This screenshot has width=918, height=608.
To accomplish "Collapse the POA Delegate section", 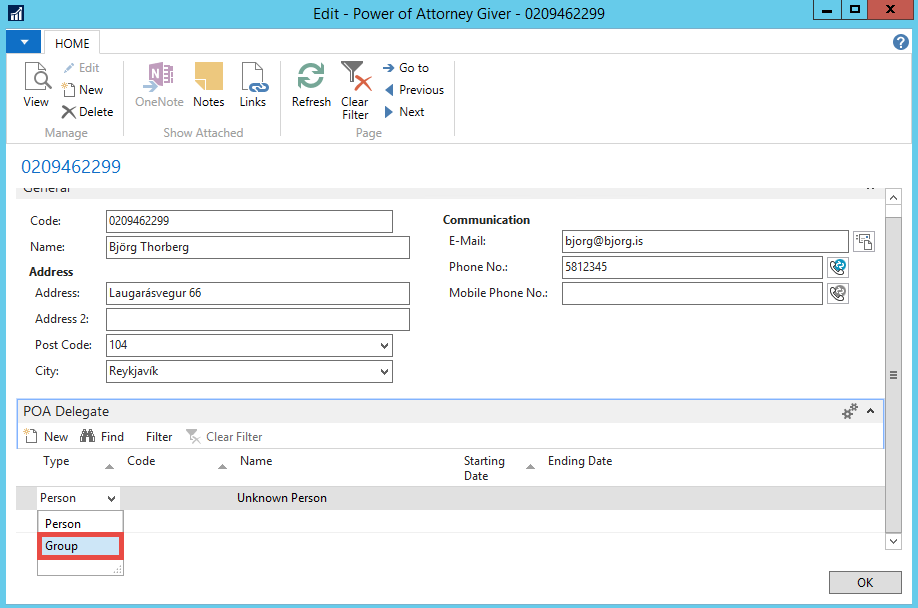I will (870, 411).
